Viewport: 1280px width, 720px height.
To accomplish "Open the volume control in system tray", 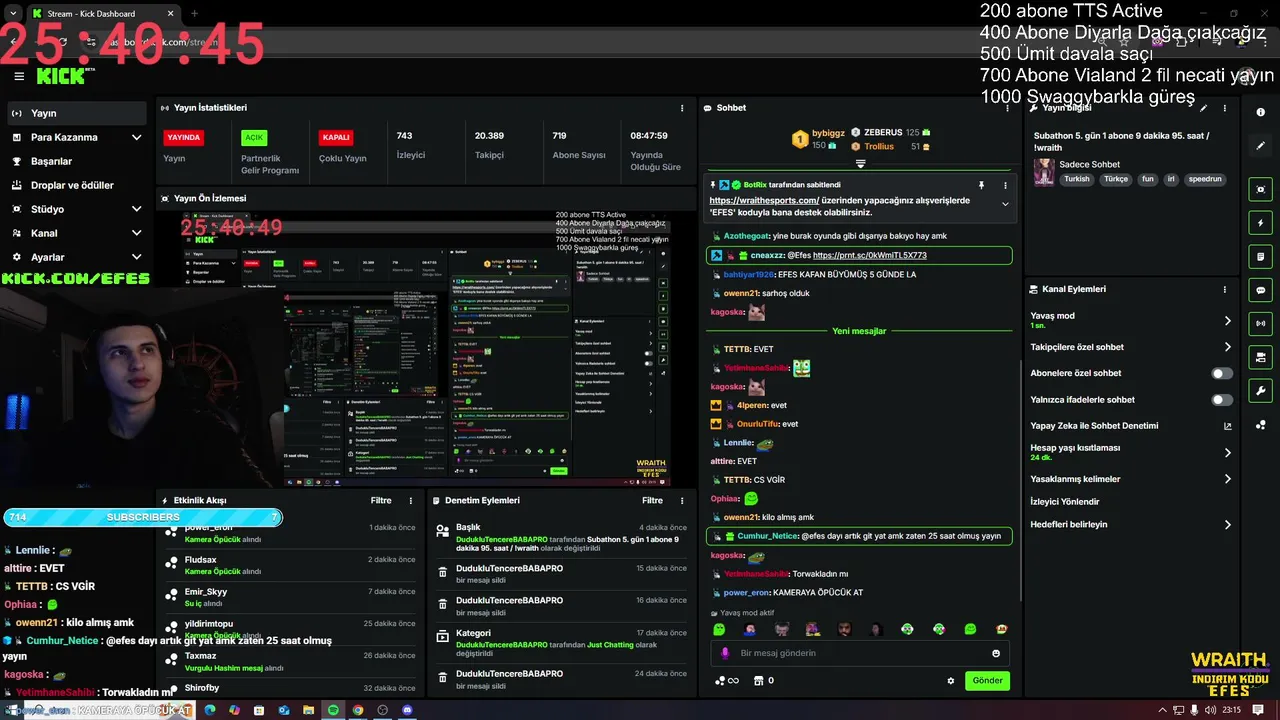I will (x=1211, y=710).
